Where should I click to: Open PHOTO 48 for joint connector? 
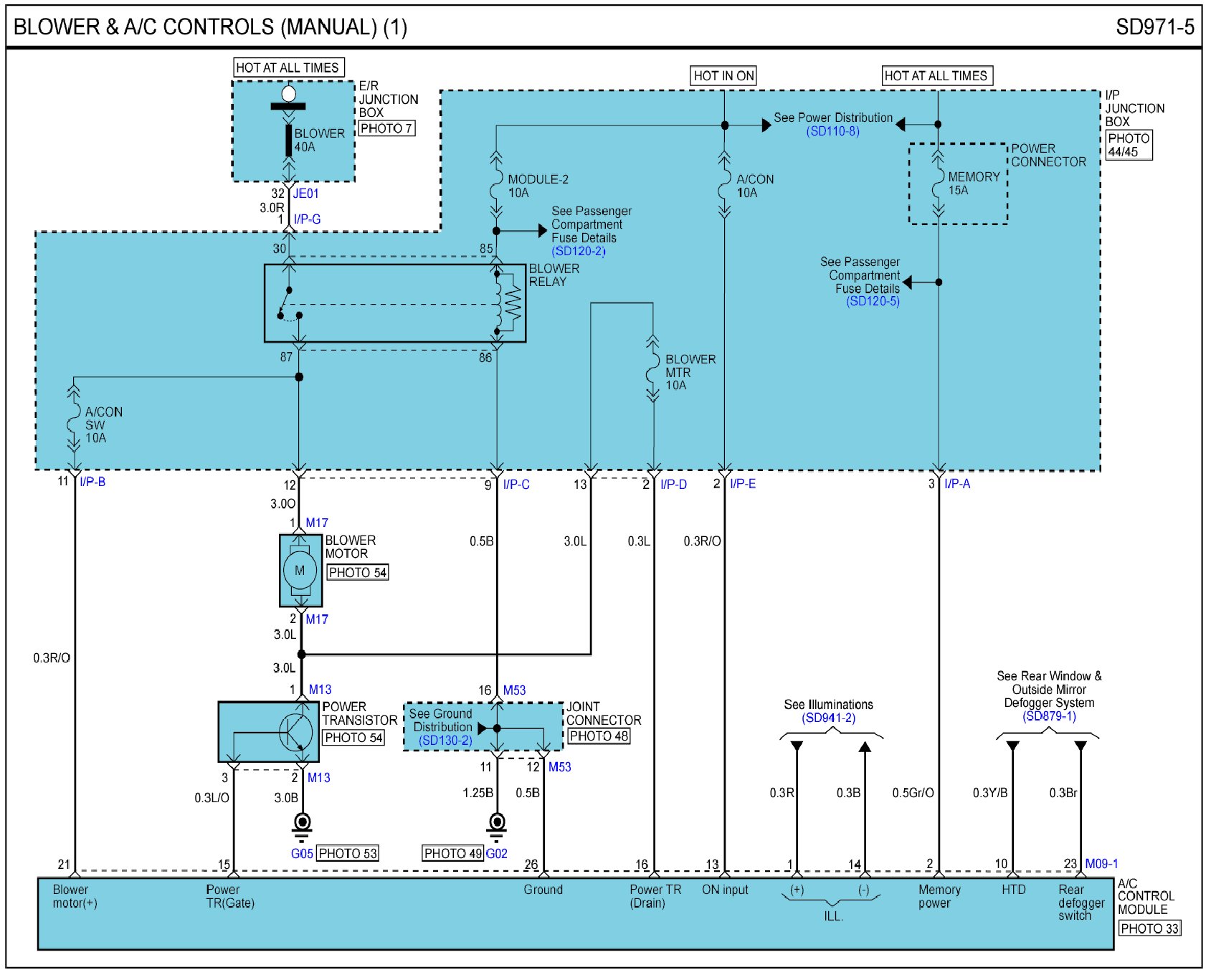[599, 736]
